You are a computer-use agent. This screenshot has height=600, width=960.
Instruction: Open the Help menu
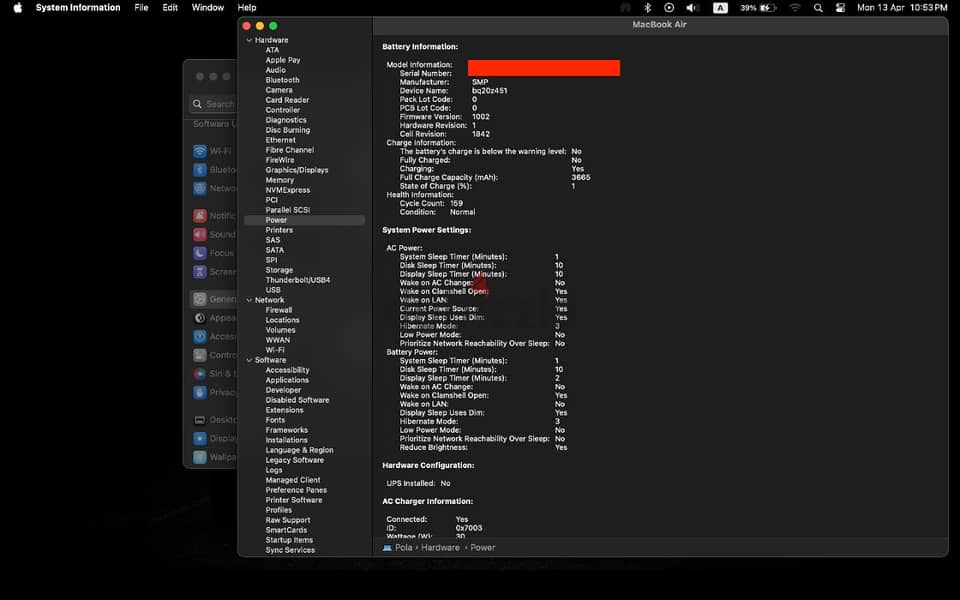pyautogui.click(x=247, y=7)
